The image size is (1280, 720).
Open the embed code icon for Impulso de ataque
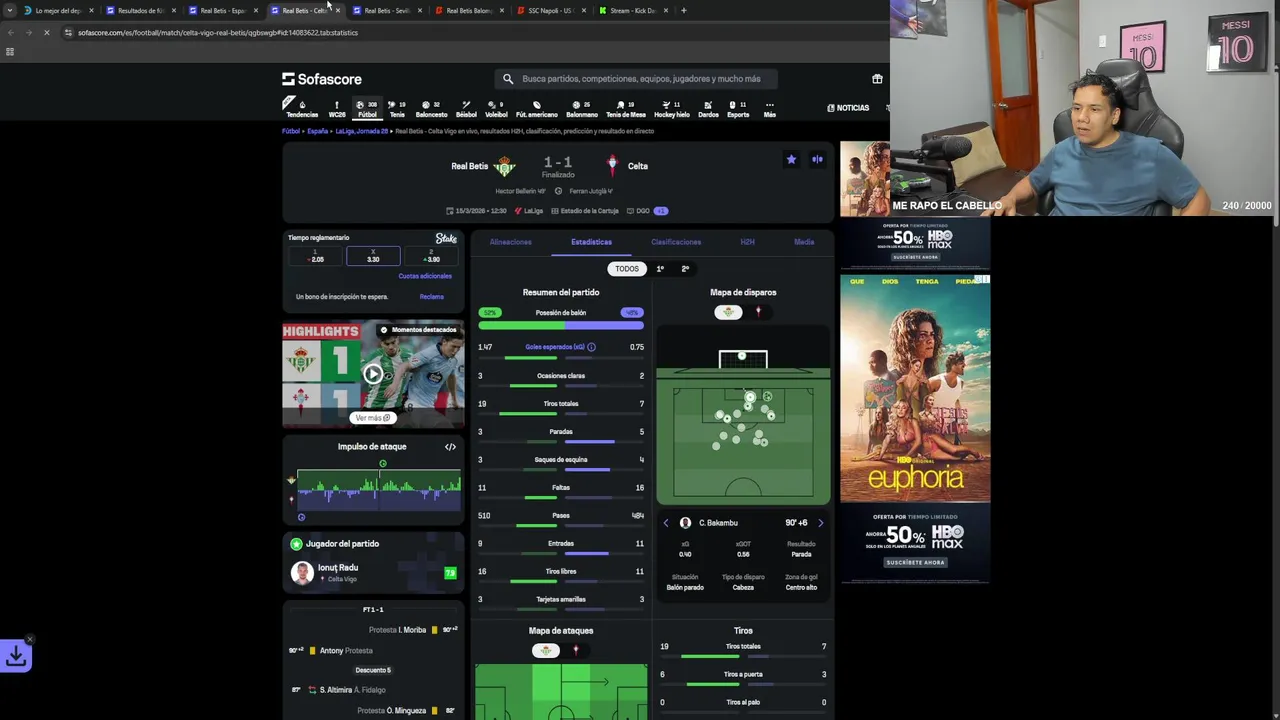450,447
